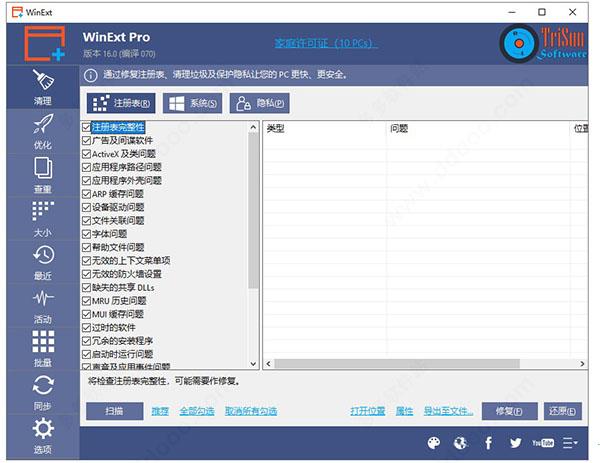Open the 批量 batch grid icon

click(x=43, y=349)
